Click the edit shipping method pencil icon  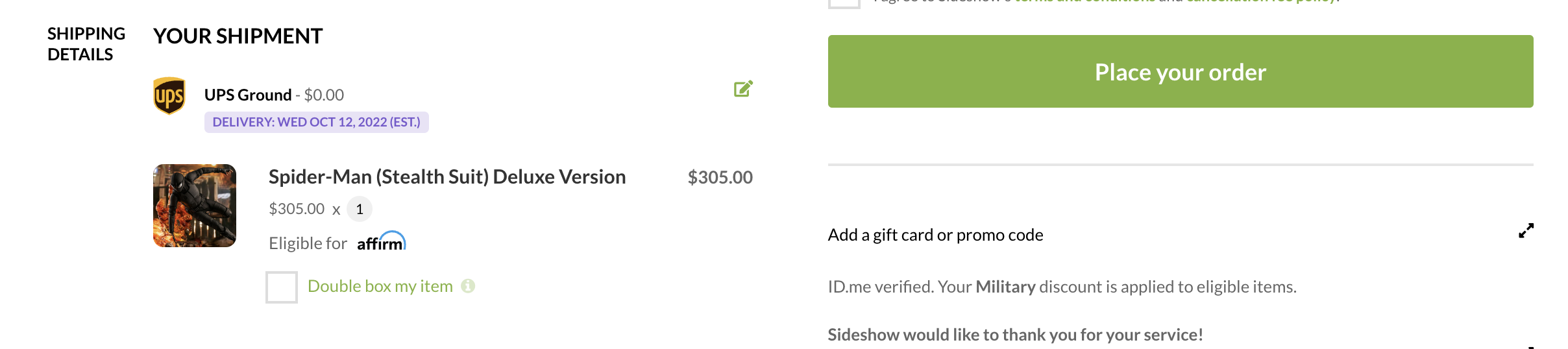(743, 89)
